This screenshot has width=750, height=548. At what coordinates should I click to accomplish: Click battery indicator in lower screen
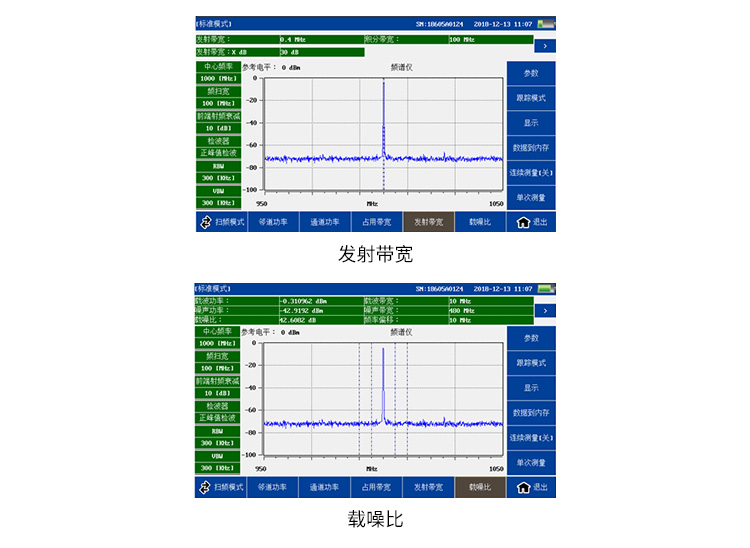tap(545, 289)
